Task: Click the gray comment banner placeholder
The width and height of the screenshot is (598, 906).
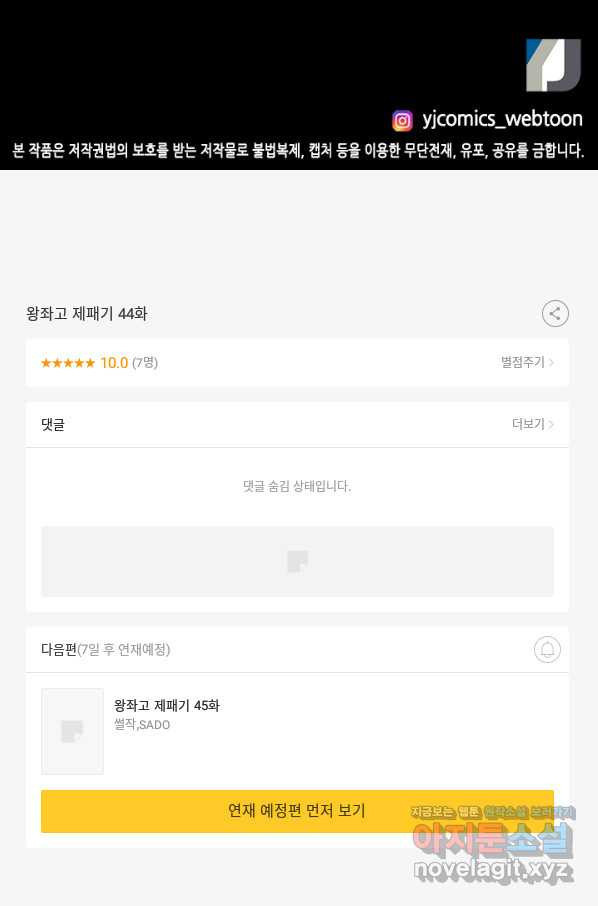Action: pos(297,561)
